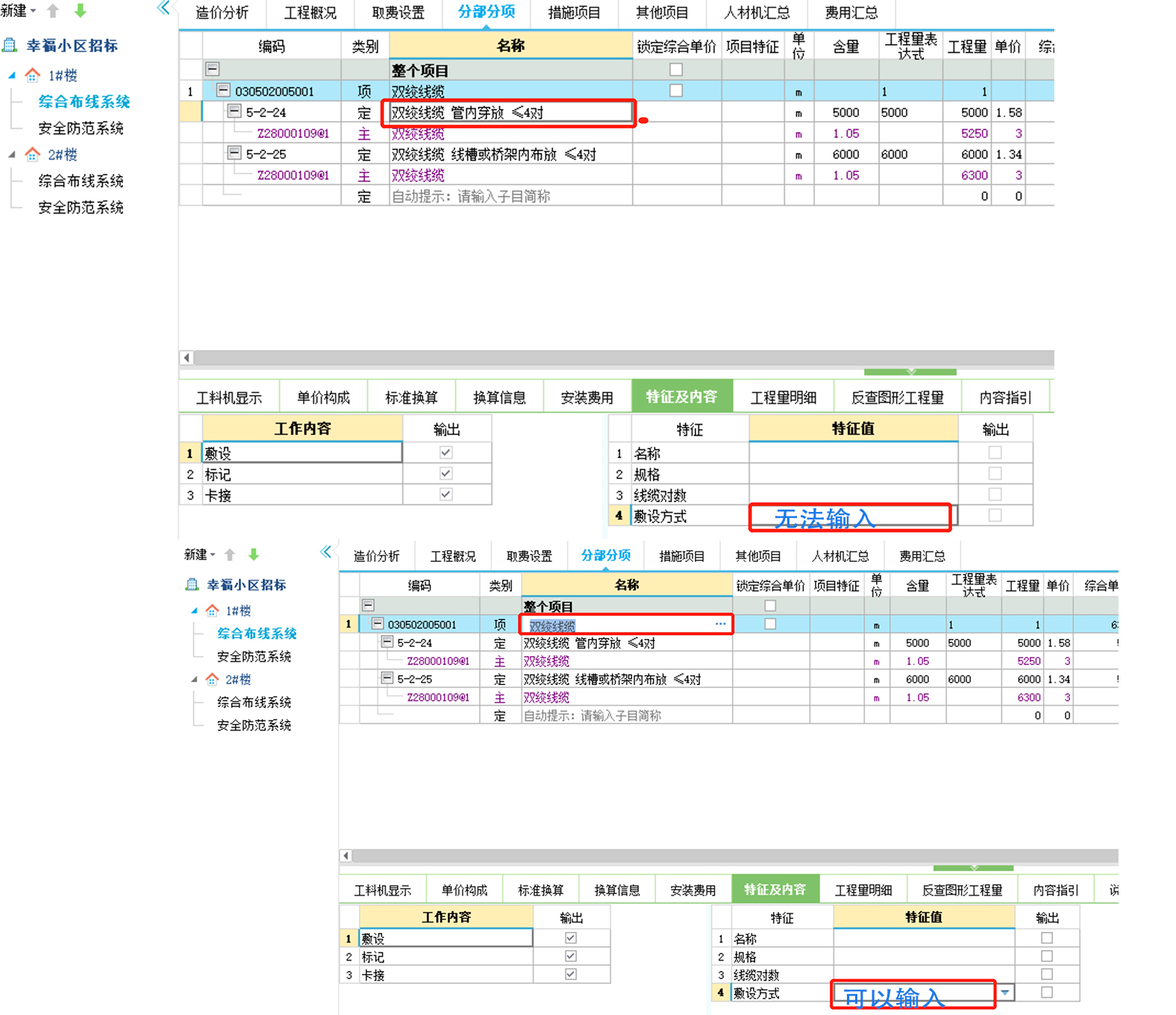Click left scroll arrow of lower horizontal scrollbar

pos(345,855)
